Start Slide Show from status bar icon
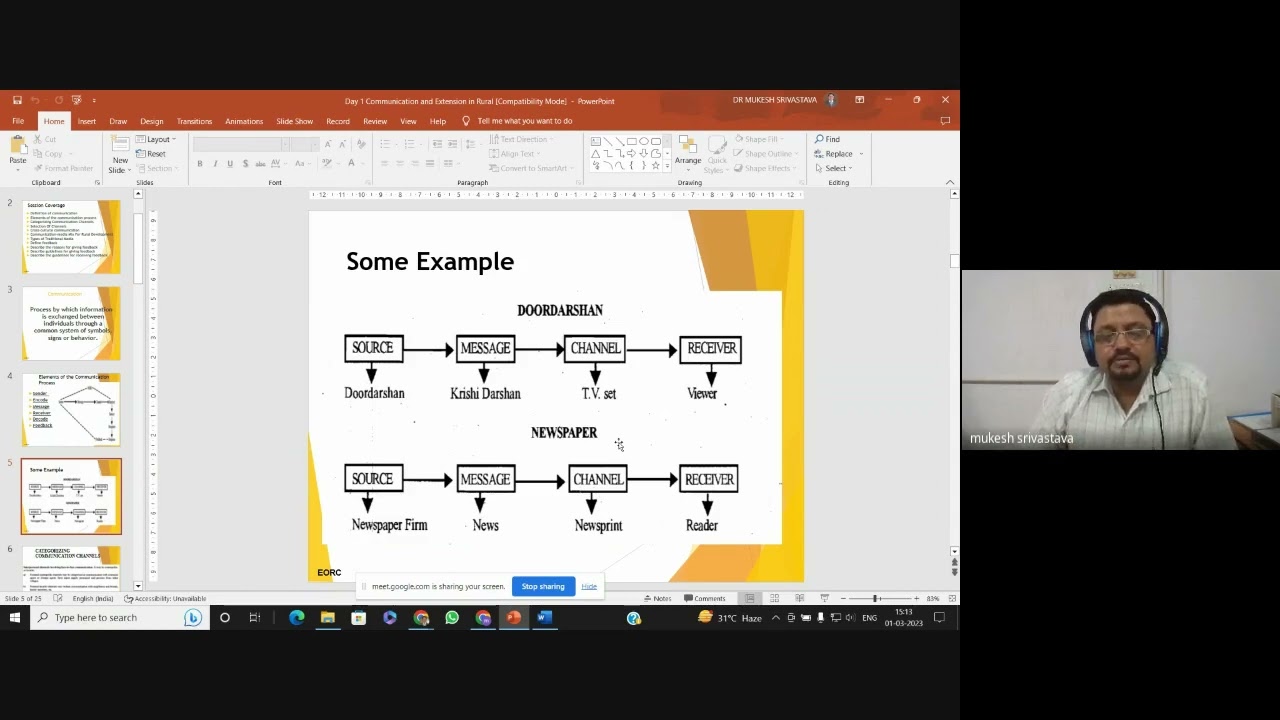 [824, 598]
